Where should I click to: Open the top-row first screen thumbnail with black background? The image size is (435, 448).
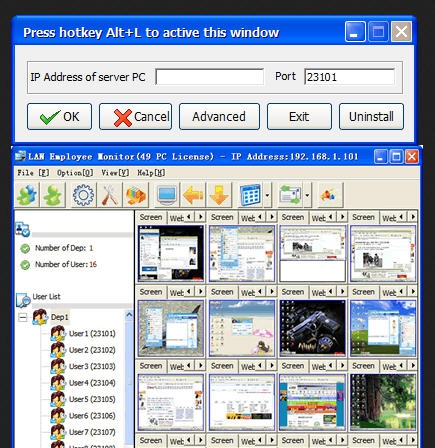171,254
